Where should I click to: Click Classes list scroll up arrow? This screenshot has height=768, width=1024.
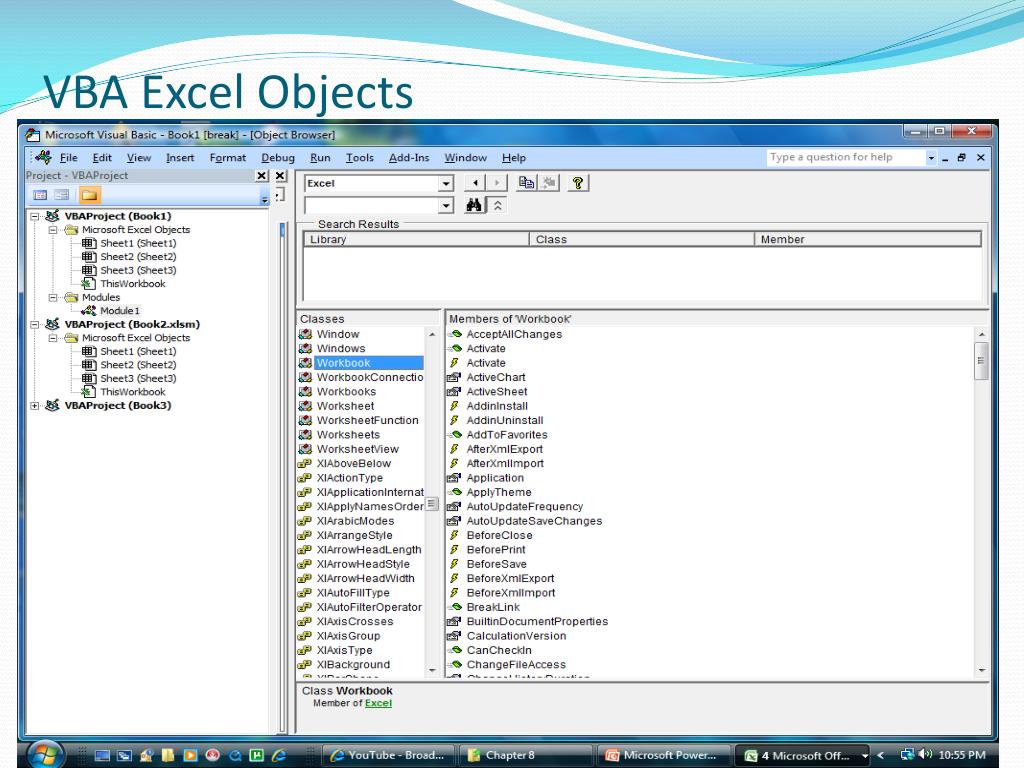click(x=432, y=334)
